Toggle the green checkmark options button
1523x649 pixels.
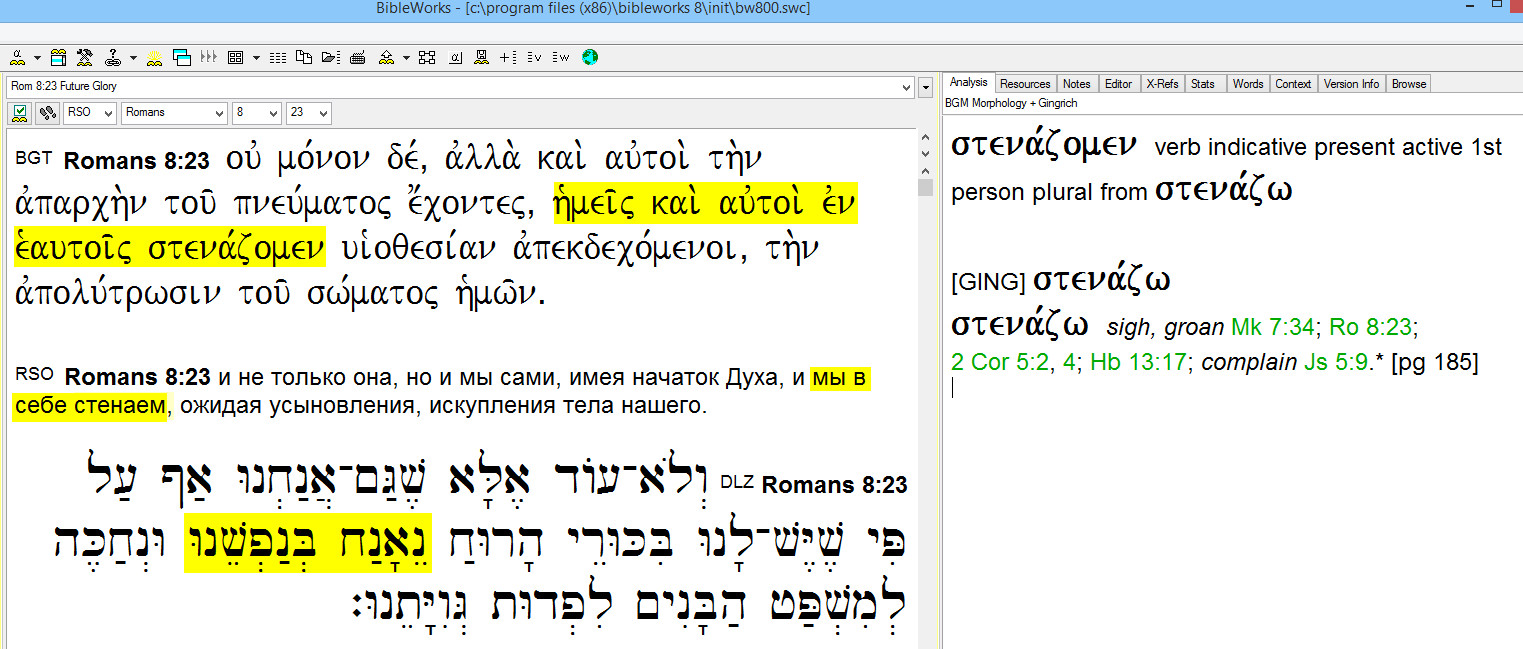19,113
